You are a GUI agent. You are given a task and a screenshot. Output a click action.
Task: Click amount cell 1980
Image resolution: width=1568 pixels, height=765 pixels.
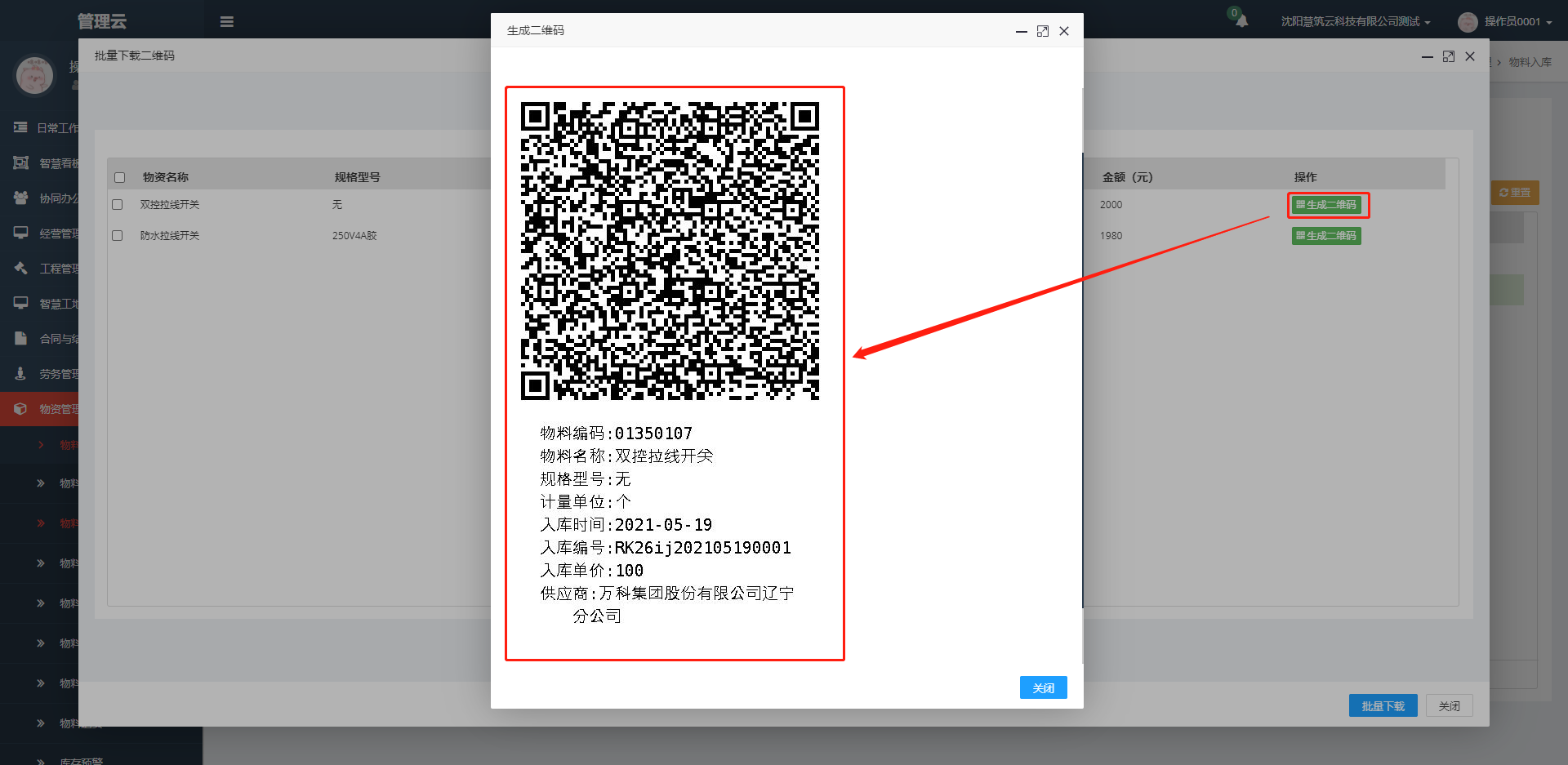pyautogui.click(x=1111, y=236)
